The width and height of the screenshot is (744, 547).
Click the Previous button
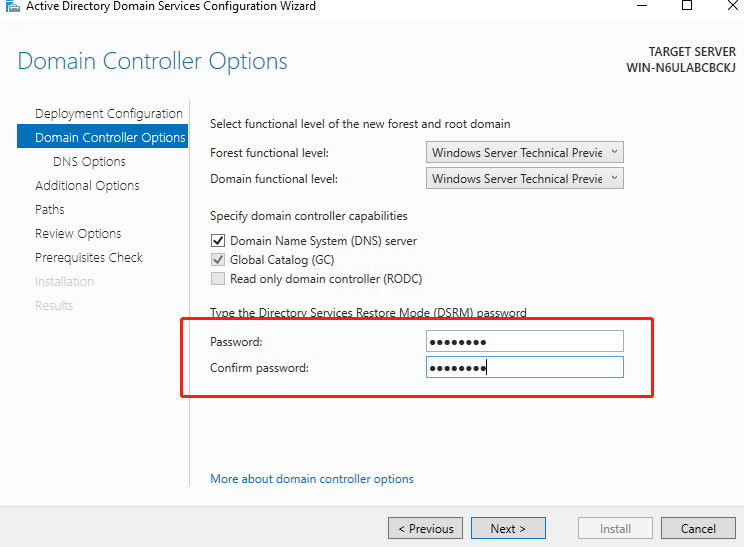point(426,528)
